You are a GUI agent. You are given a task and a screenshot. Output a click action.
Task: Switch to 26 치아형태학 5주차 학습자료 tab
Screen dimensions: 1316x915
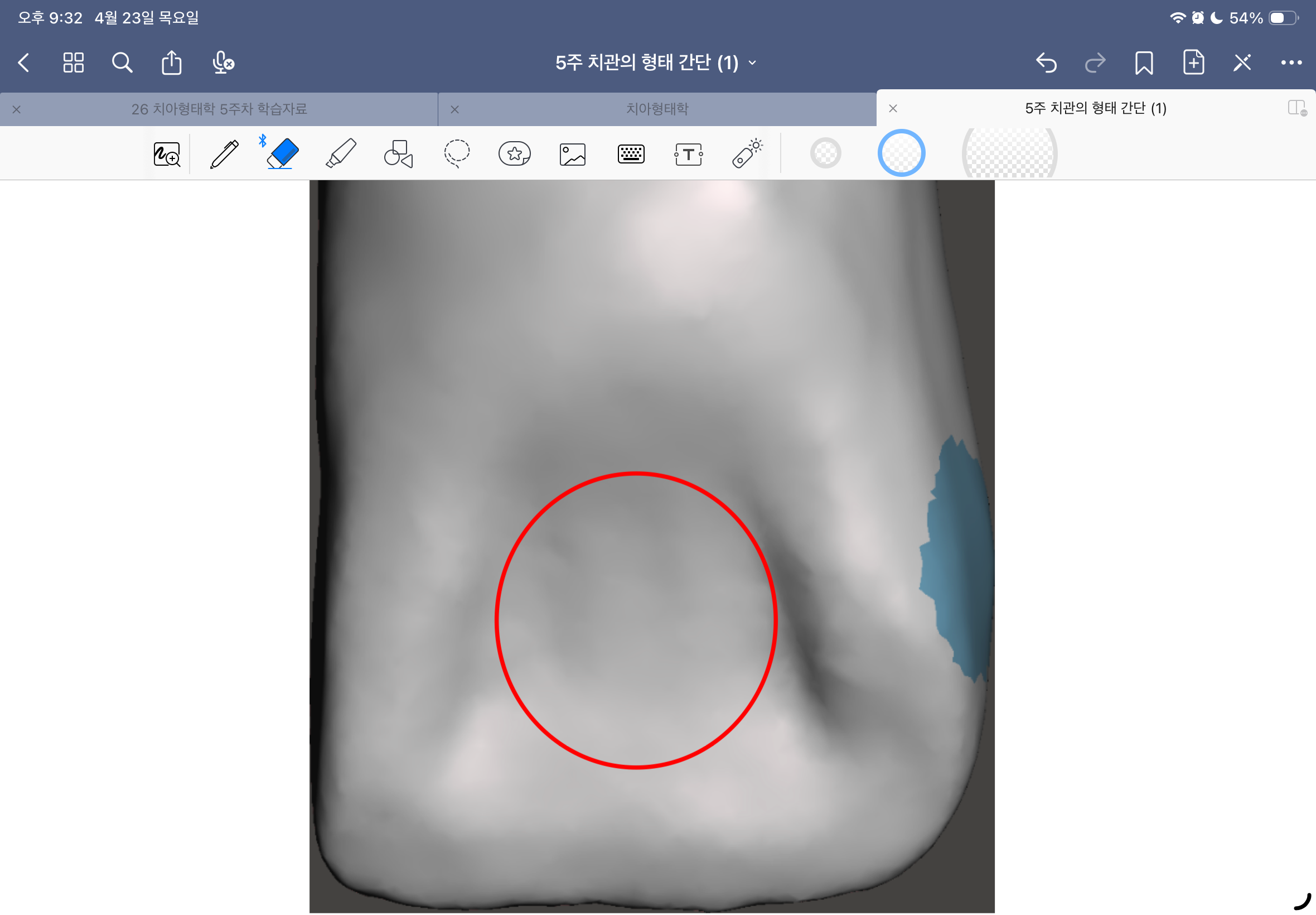coord(219,109)
